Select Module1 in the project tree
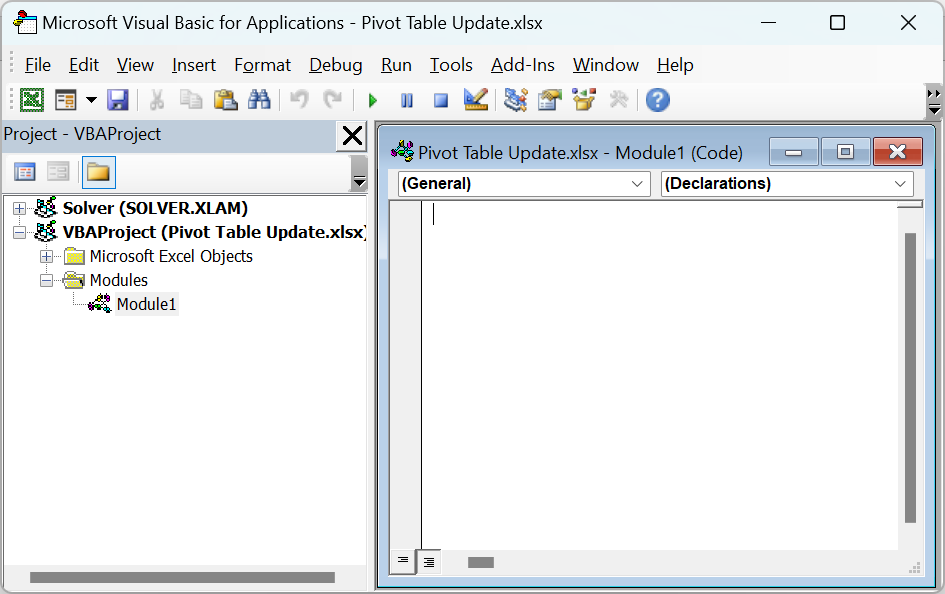 [146, 304]
